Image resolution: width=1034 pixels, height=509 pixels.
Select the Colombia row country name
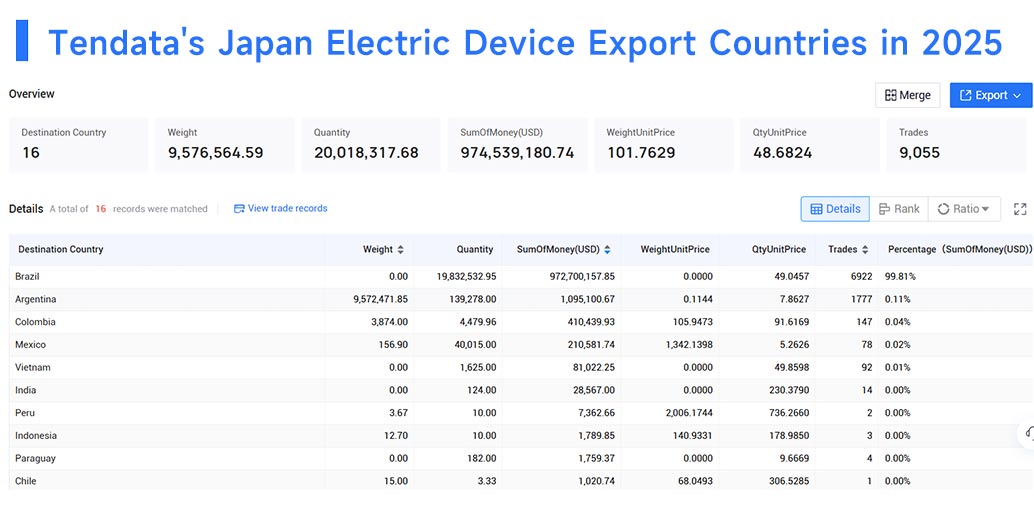(35, 322)
